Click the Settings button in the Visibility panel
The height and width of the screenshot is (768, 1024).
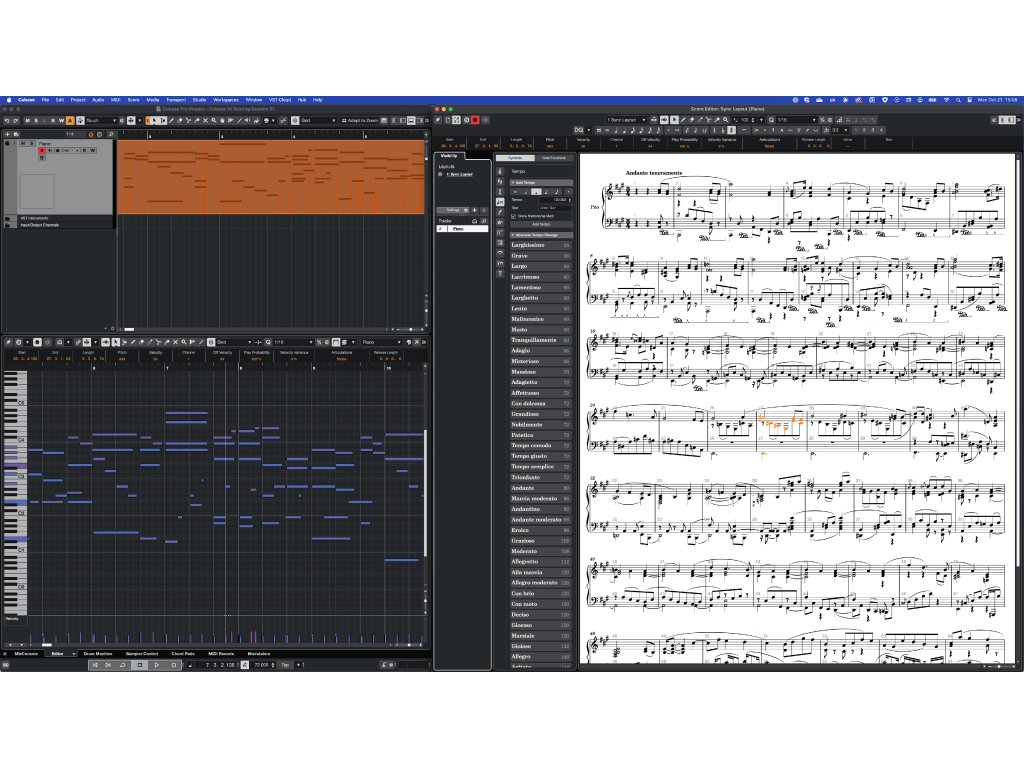coord(453,210)
